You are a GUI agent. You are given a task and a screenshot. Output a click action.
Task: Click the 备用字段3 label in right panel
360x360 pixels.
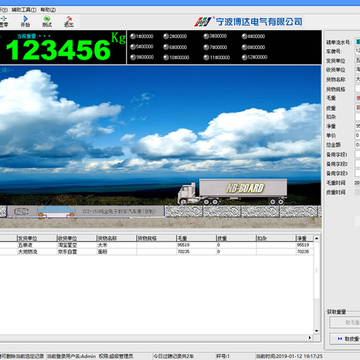337,173
